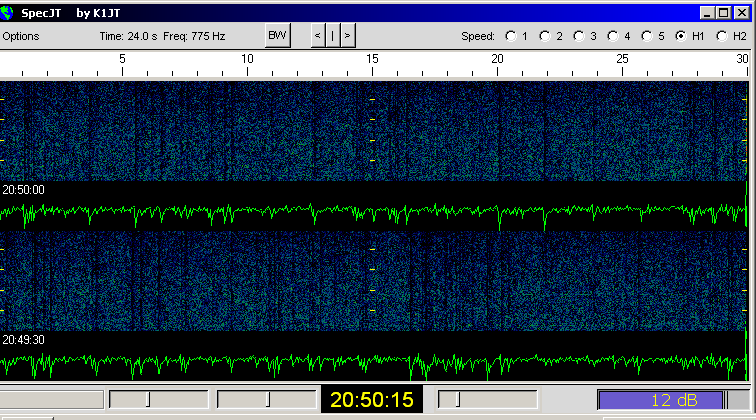
Task: Click the 25 second mark on ruler
Action: 622,59
